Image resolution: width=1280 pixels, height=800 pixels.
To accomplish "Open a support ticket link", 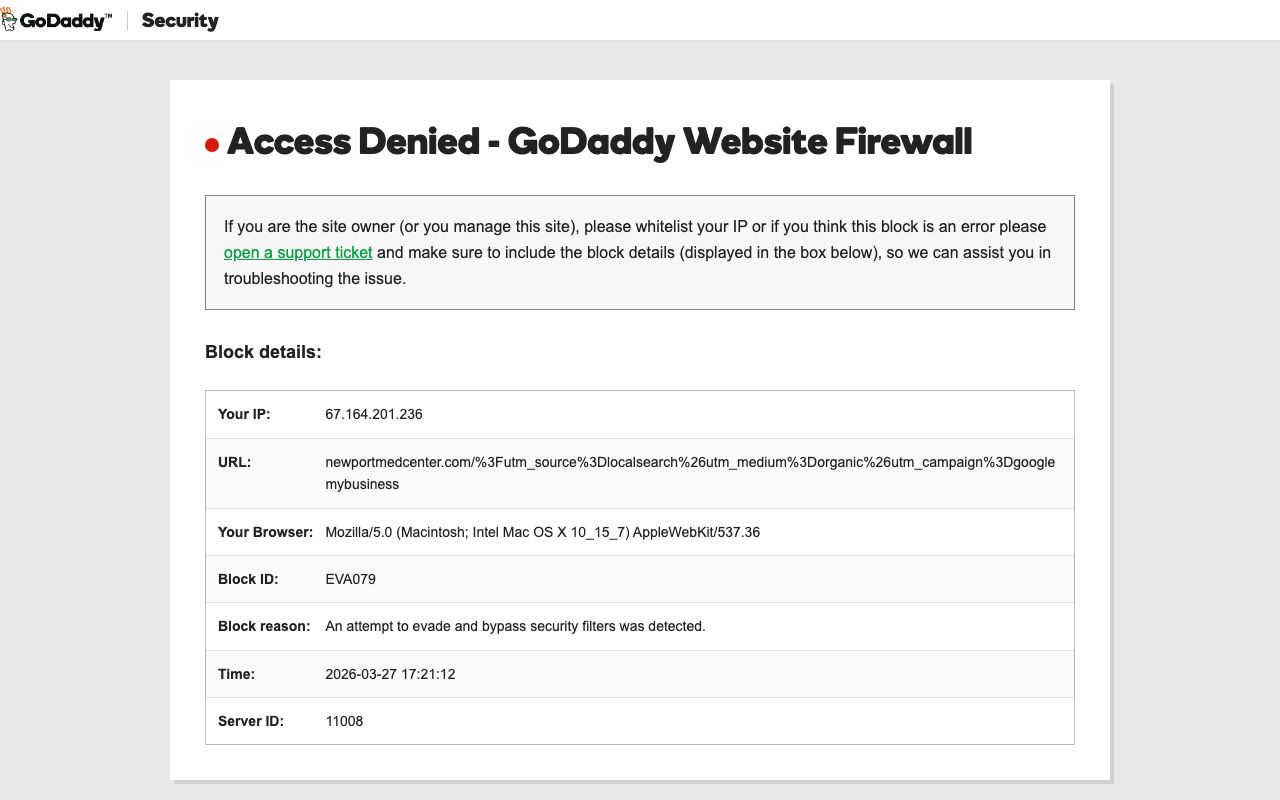I will click(298, 253).
